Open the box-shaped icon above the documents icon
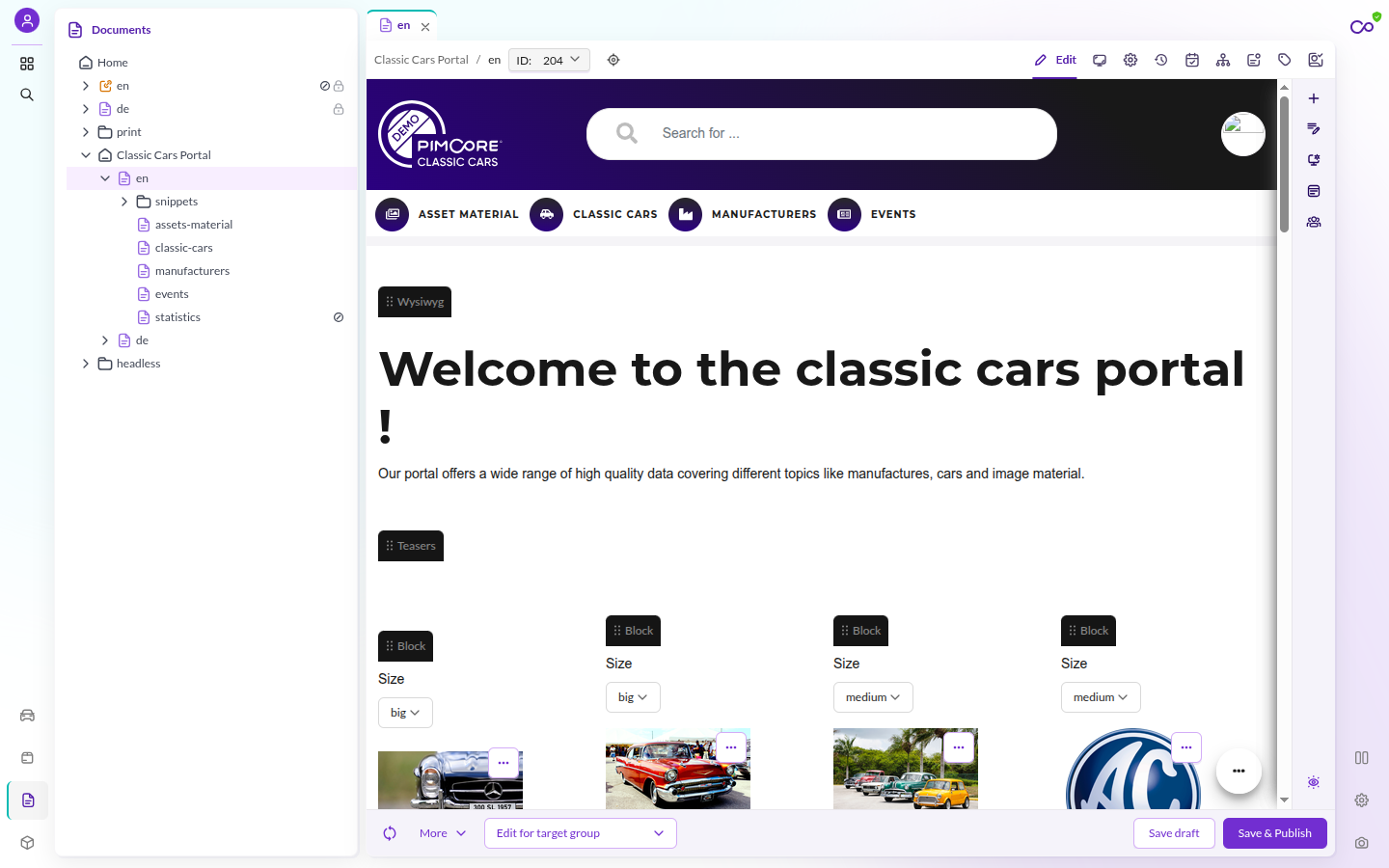 click(27, 758)
